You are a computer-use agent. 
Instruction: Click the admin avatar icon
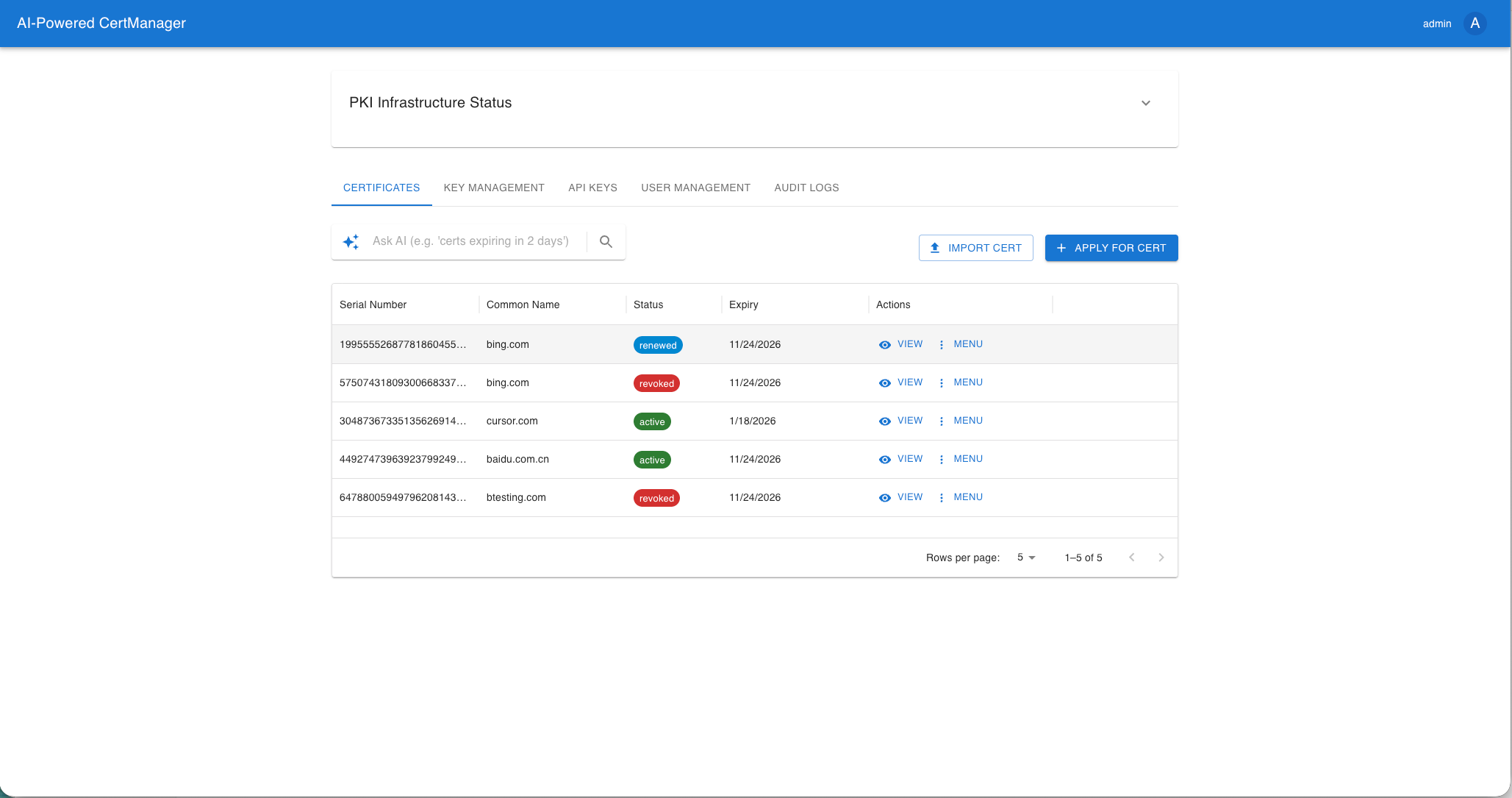click(1475, 24)
